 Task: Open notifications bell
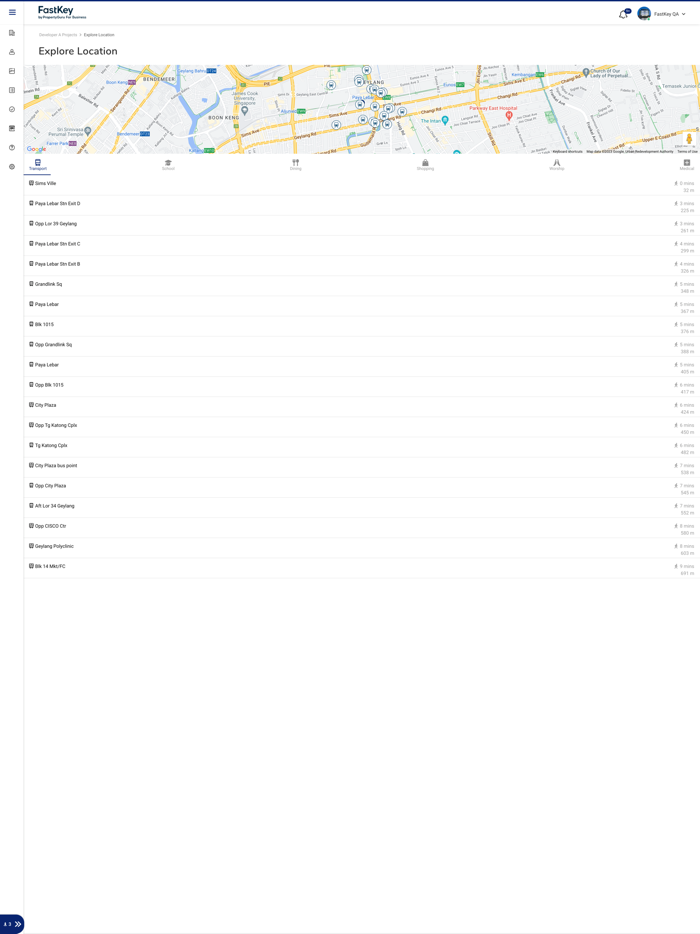pos(624,14)
